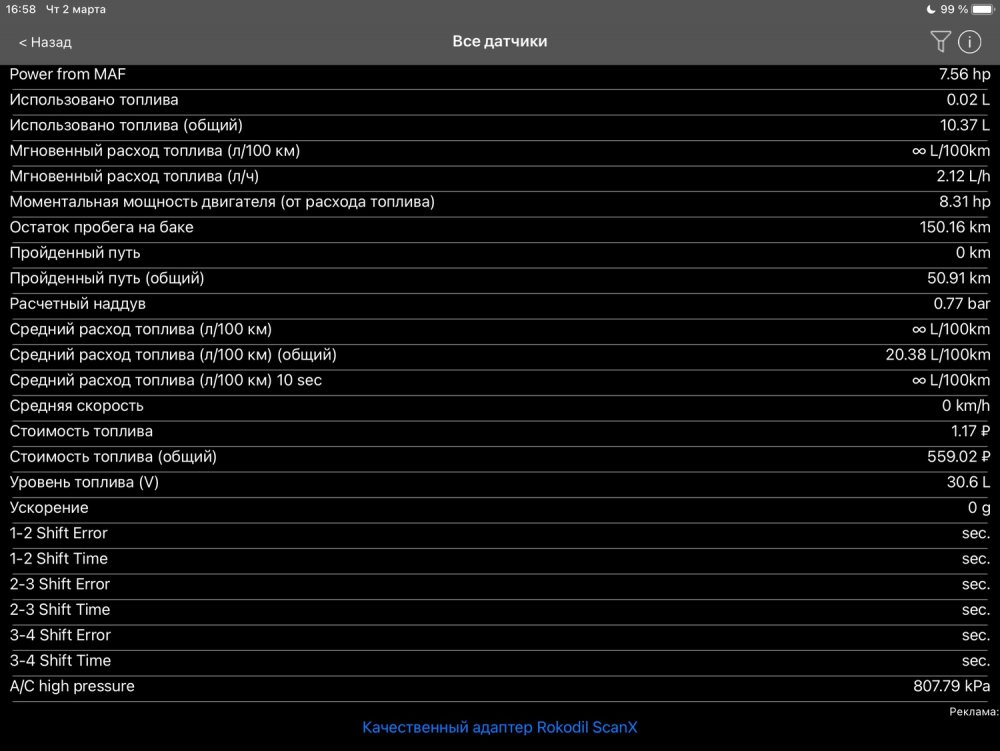This screenshot has height=751, width=1000.
Task: Open the A/C high pressure sensor
Action: click(x=500, y=686)
